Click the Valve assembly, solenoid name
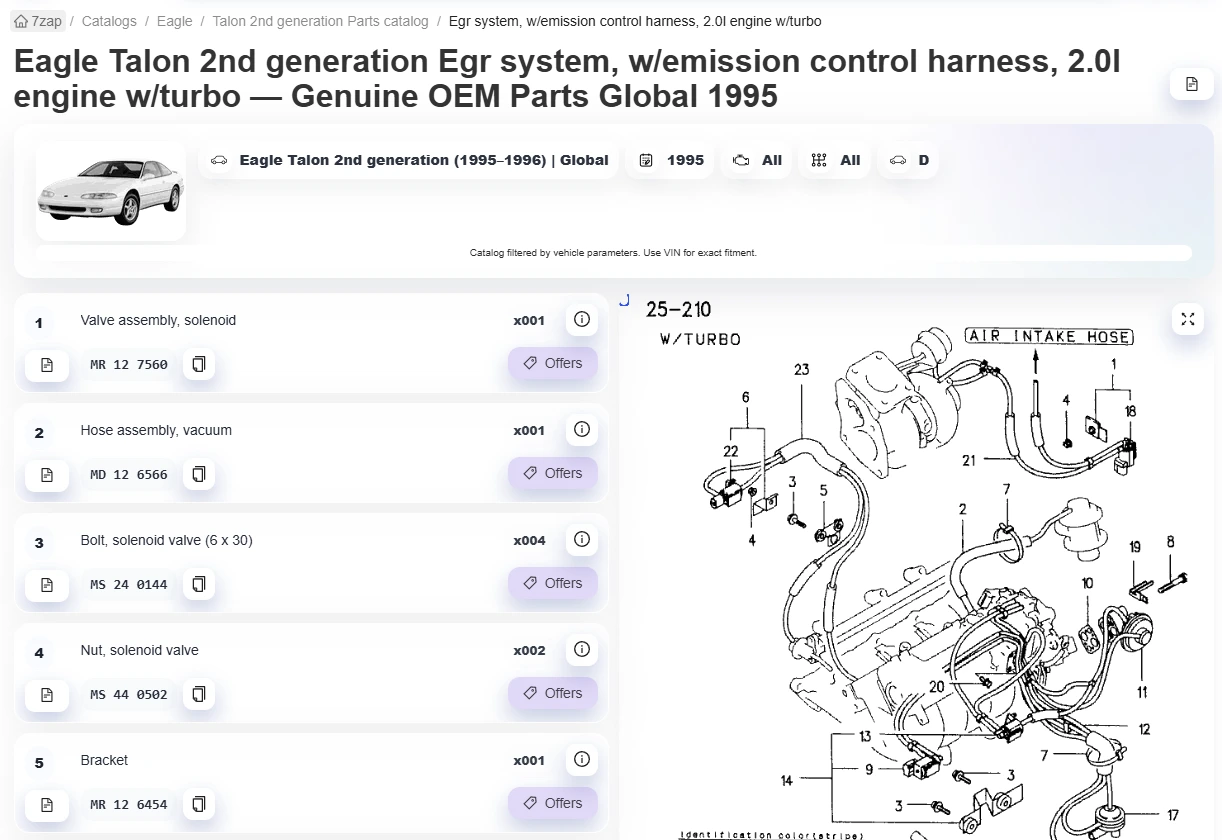1222x840 pixels. click(x=158, y=320)
